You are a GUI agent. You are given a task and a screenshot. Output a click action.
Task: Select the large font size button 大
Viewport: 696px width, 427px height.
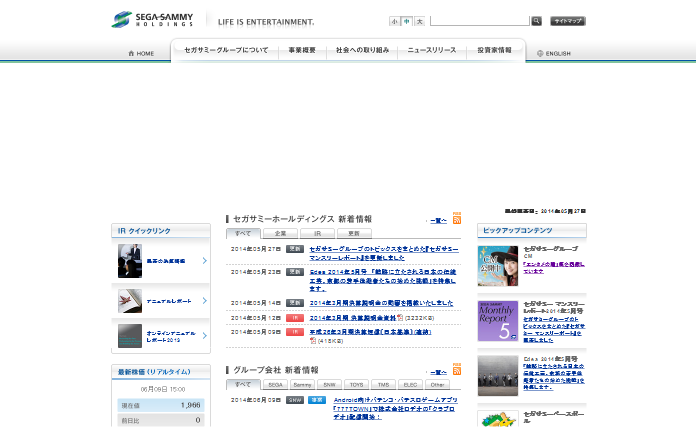(x=419, y=21)
